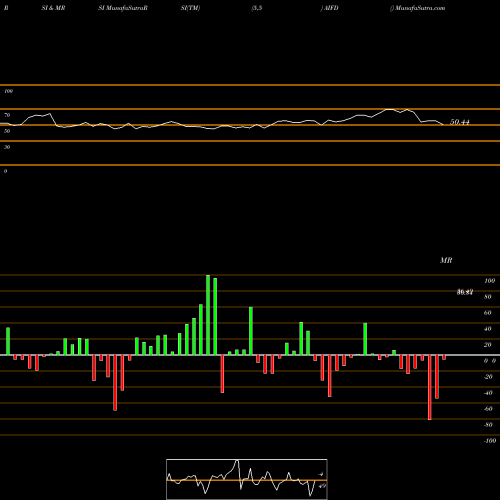Select the 0 label below RSI panel
The height and width of the screenshot is (500, 500).
point(5,171)
